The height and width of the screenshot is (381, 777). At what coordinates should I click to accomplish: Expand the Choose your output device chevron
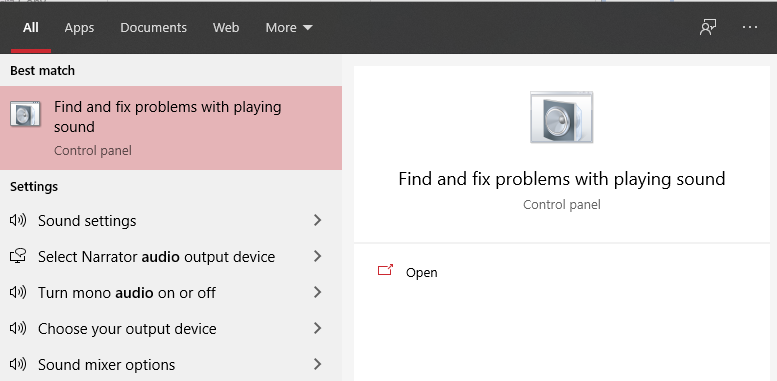[x=318, y=328]
